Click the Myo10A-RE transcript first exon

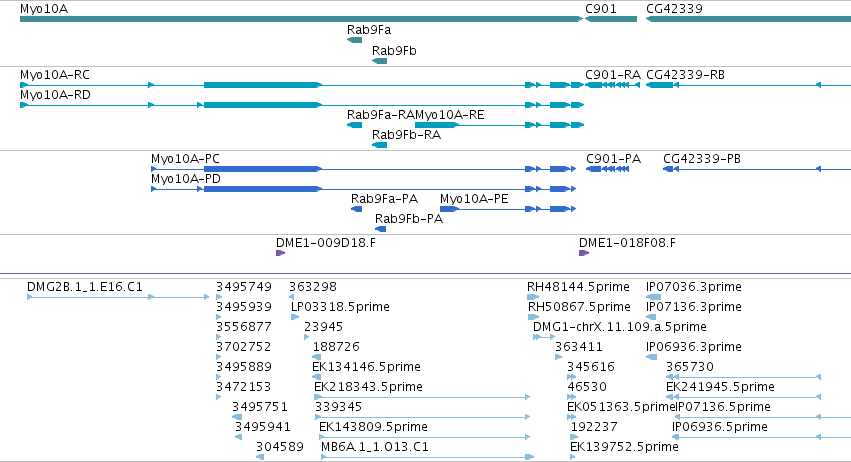[437, 125]
